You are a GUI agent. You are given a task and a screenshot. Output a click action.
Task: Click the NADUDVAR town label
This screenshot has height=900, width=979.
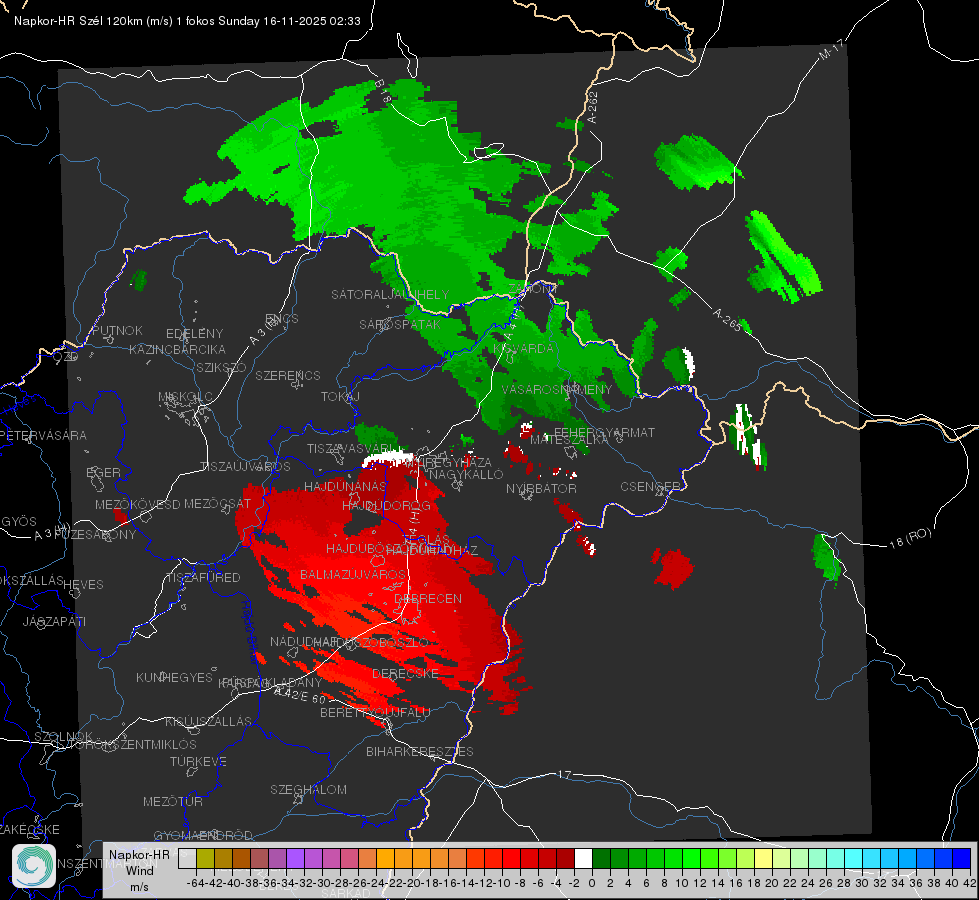pyautogui.click(x=304, y=641)
